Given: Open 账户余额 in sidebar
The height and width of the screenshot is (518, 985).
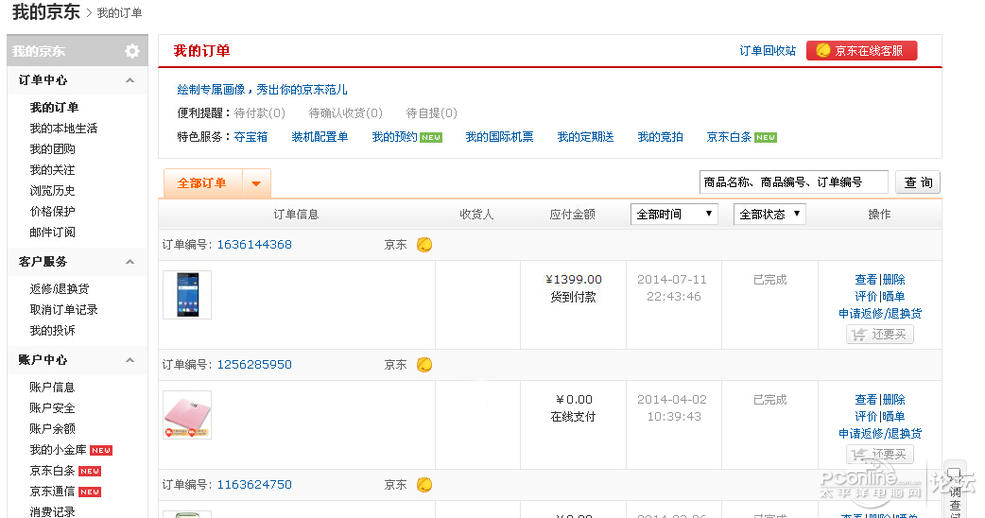Looking at the screenshot, I should coord(52,429).
